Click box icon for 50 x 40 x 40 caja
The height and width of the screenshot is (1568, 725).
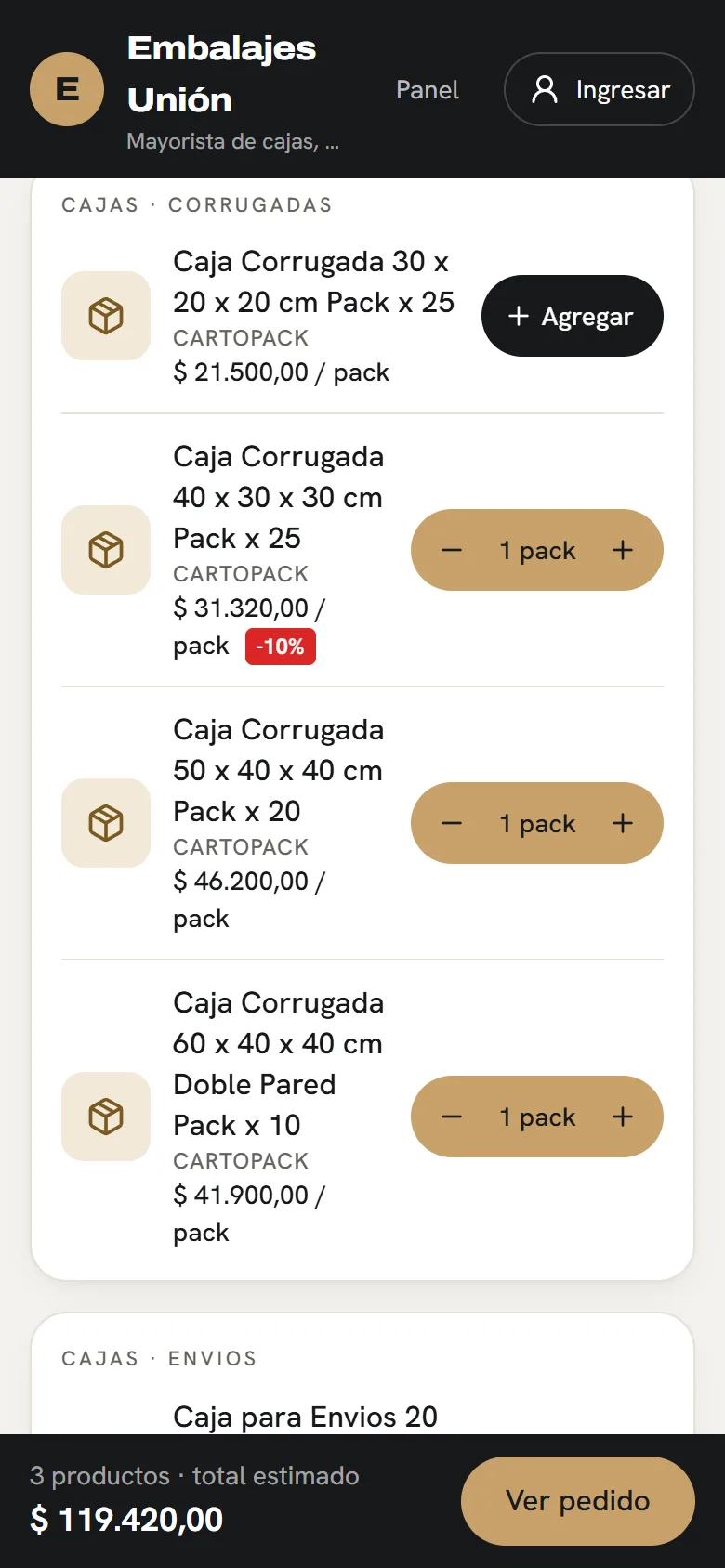[x=106, y=823]
